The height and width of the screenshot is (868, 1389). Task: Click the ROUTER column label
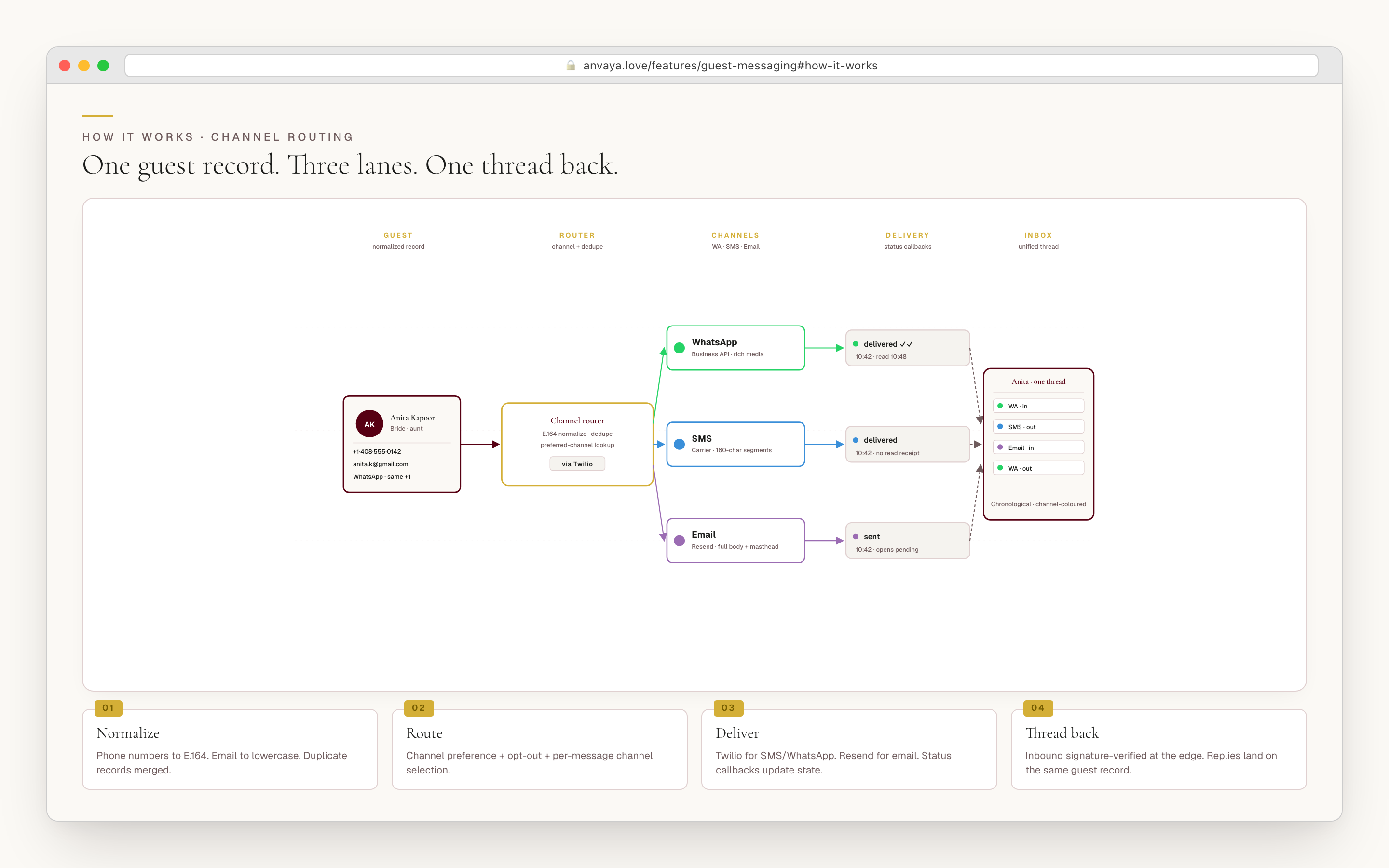pyautogui.click(x=577, y=235)
